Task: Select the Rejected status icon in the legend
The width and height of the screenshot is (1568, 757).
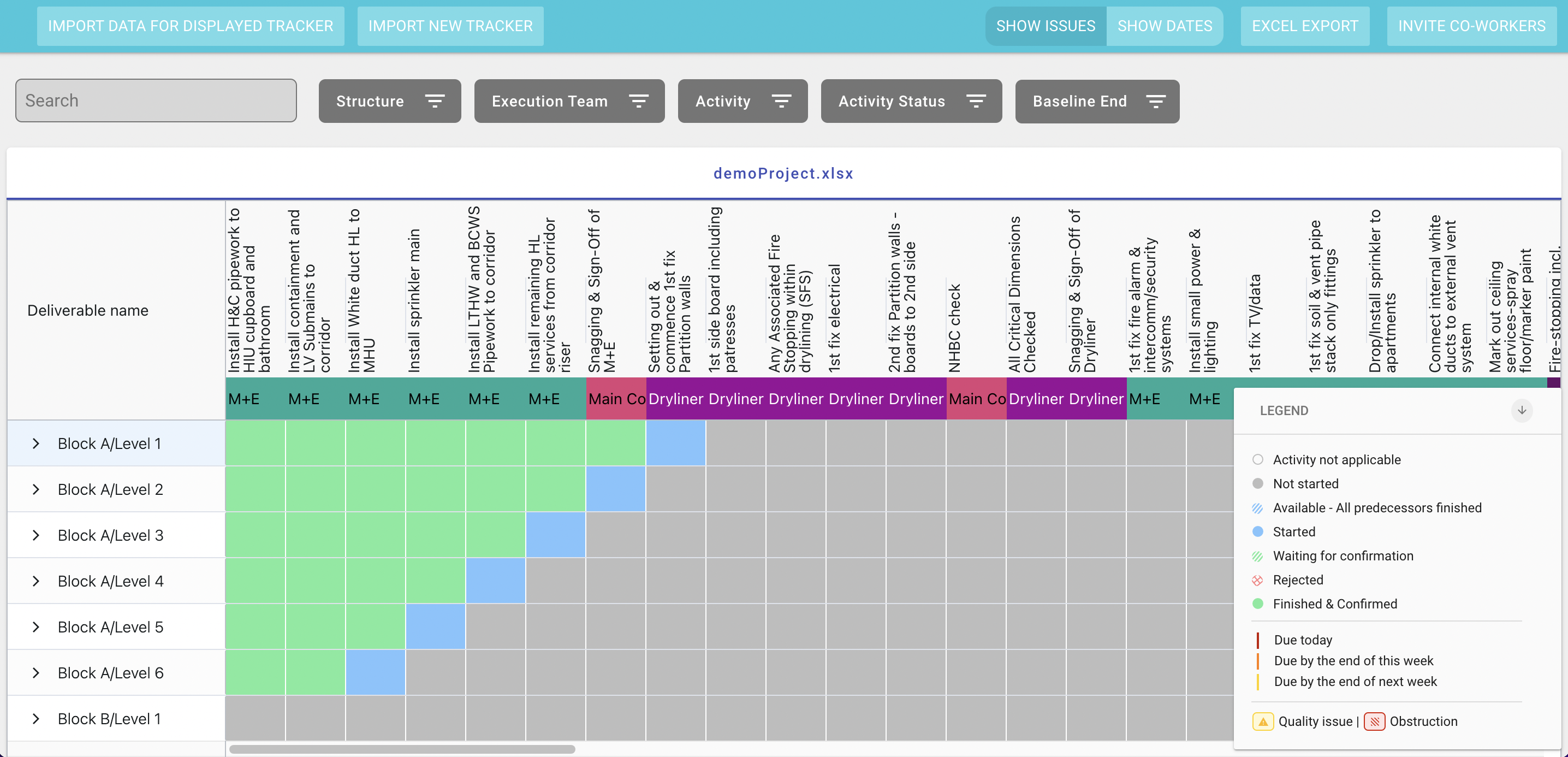Action: click(1257, 580)
